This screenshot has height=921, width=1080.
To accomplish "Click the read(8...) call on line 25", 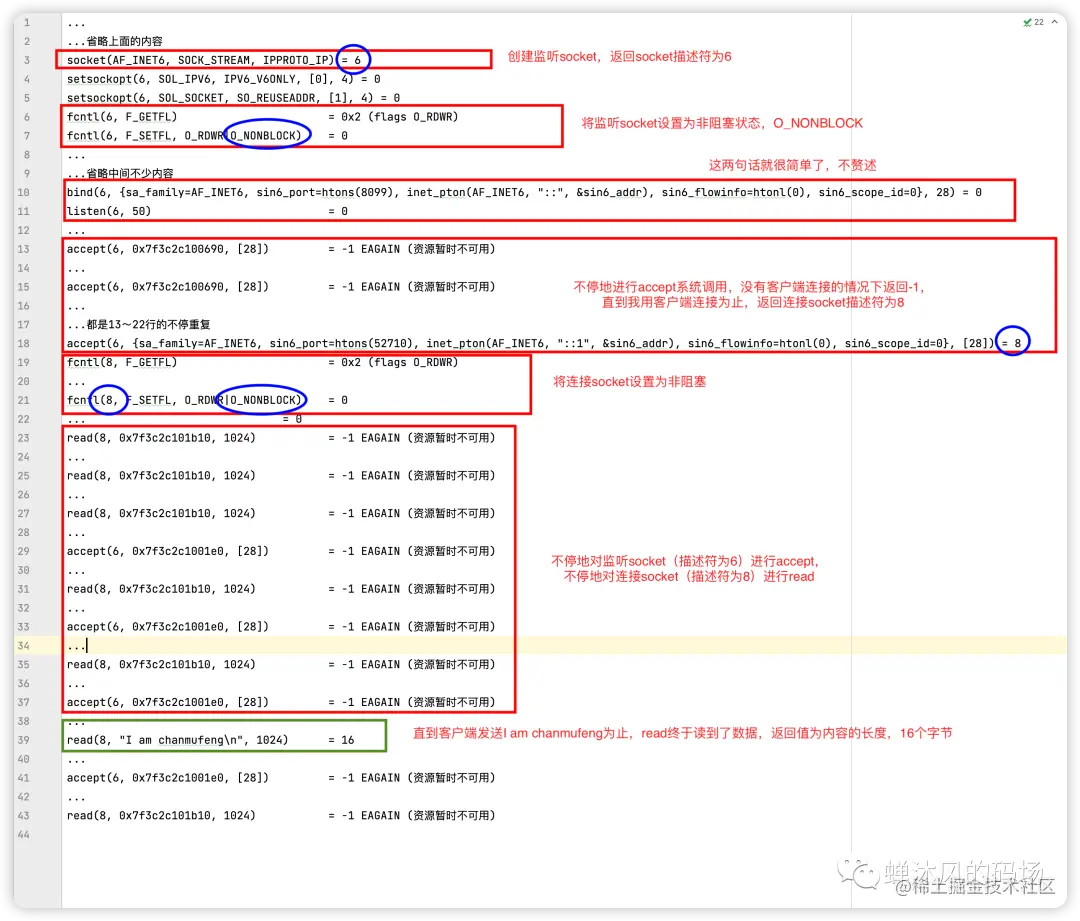I will click(x=280, y=476).
